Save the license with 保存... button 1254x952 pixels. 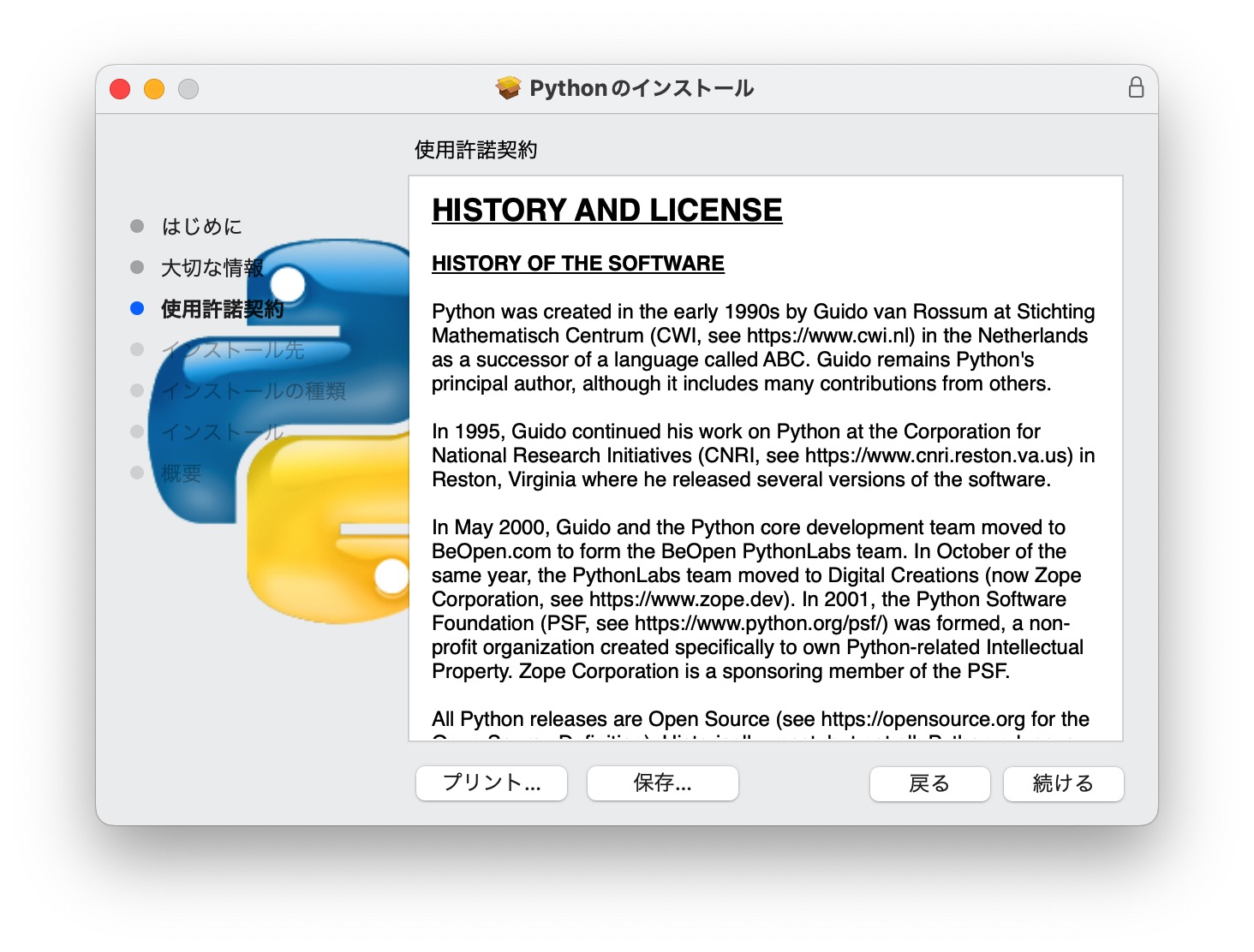662,783
